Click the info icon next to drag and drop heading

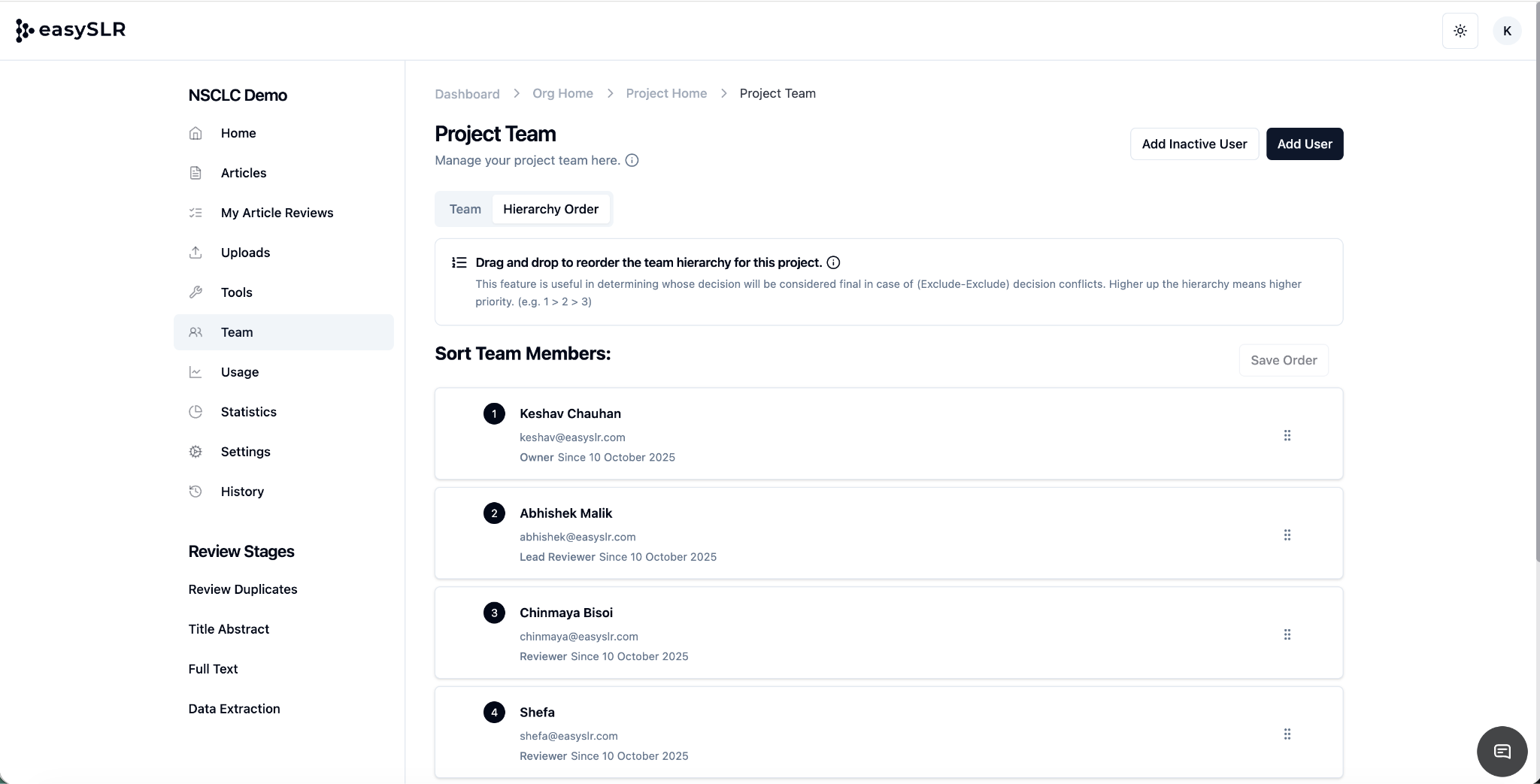833,262
